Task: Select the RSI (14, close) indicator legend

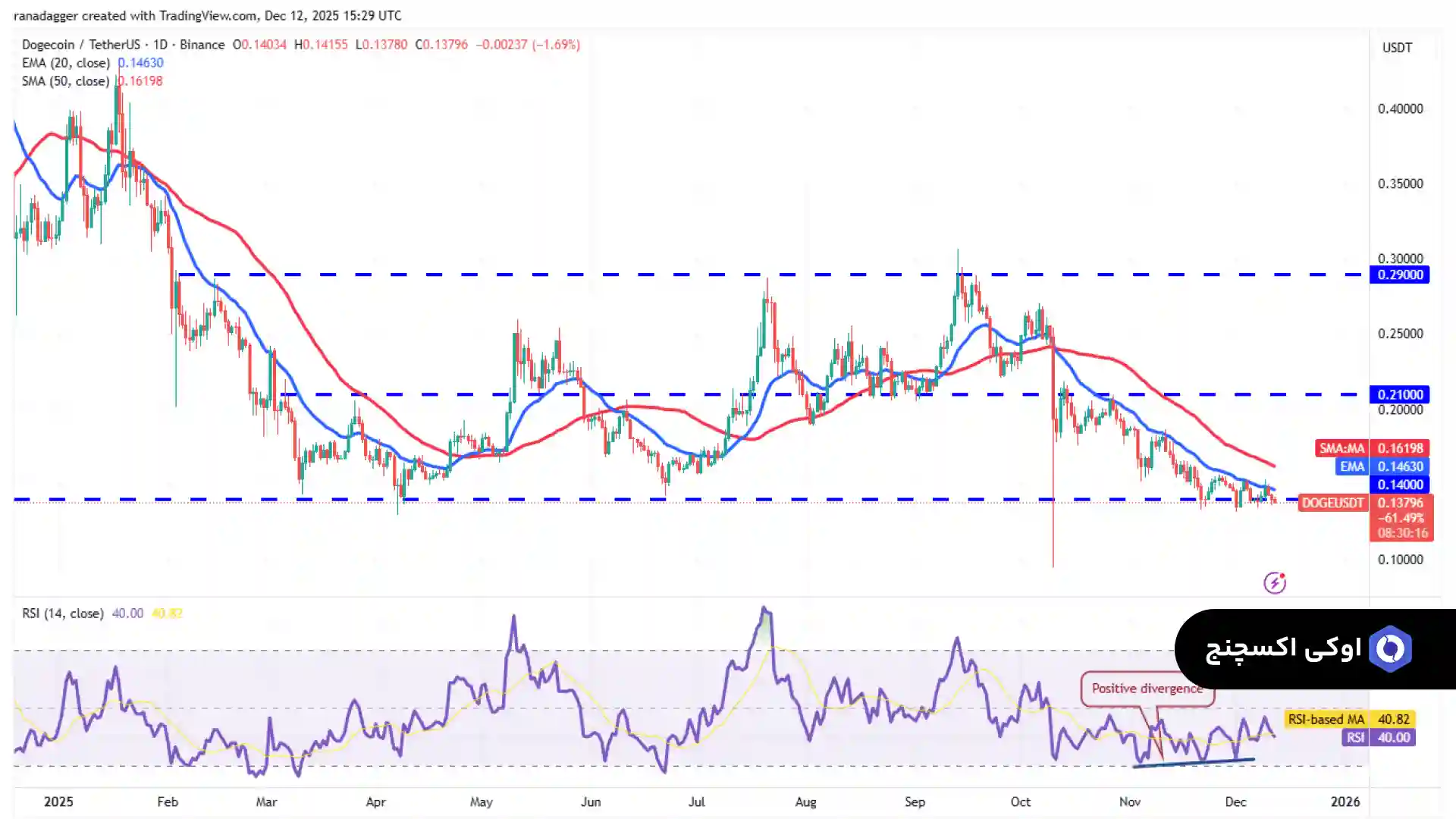Action: click(x=63, y=613)
